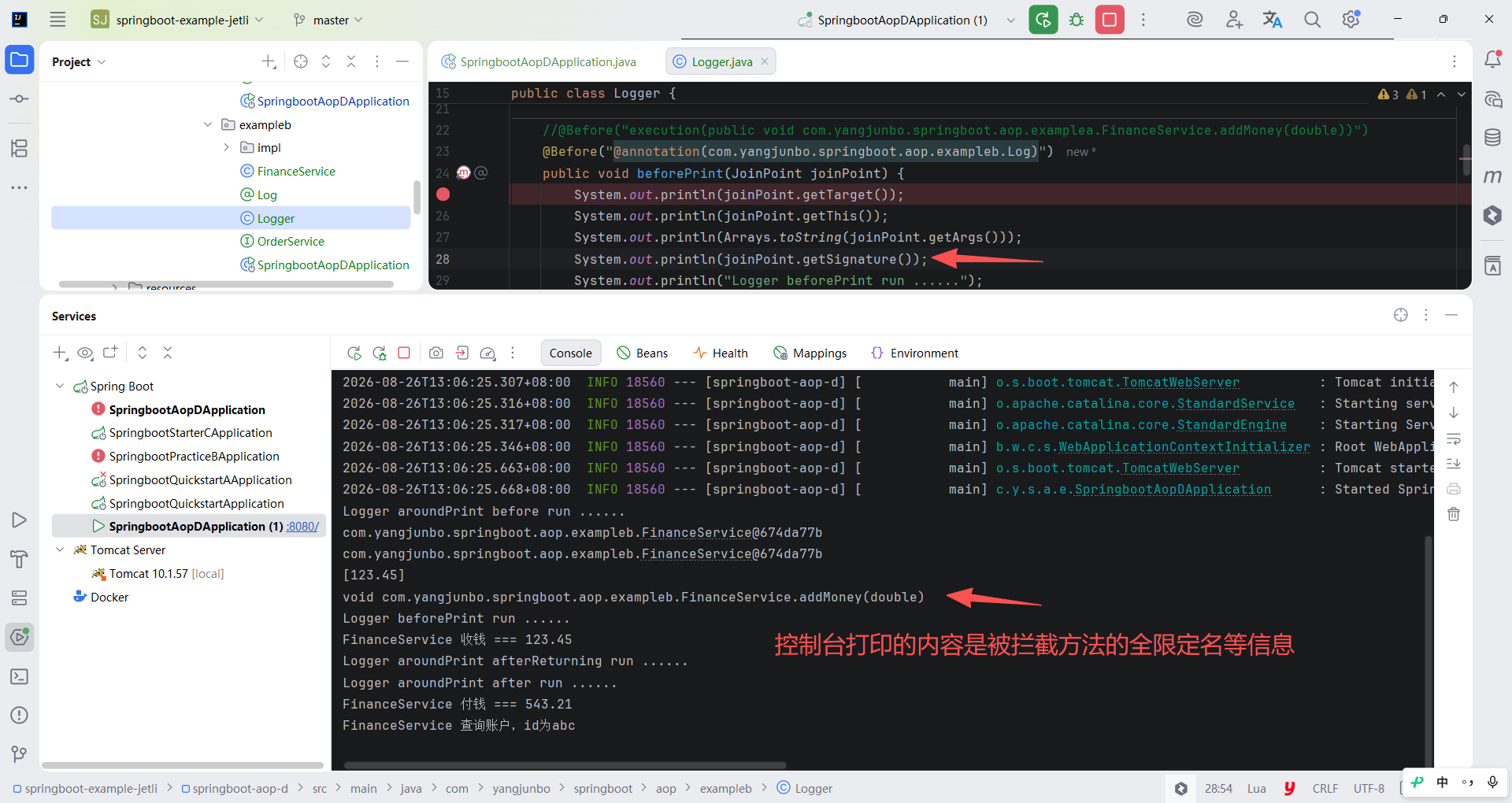Open run configuration dropdown arrow

pyautogui.click(x=1011, y=20)
